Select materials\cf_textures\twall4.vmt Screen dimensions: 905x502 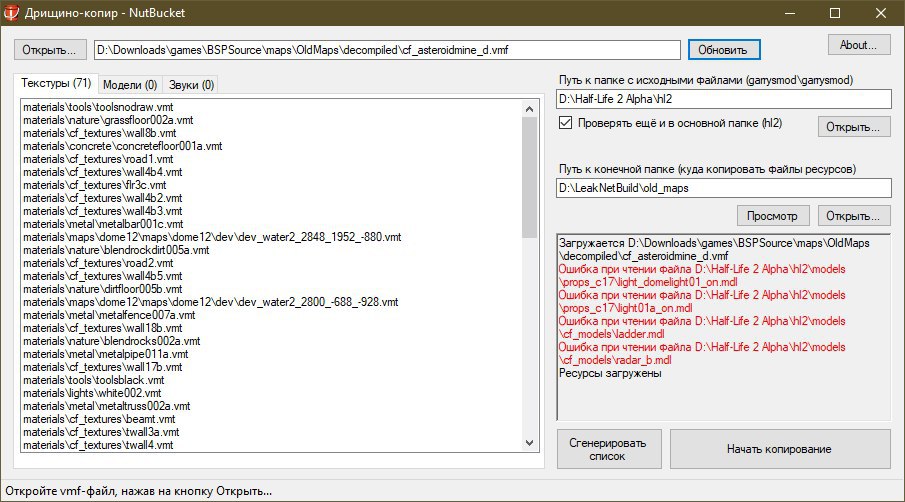(98, 445)
